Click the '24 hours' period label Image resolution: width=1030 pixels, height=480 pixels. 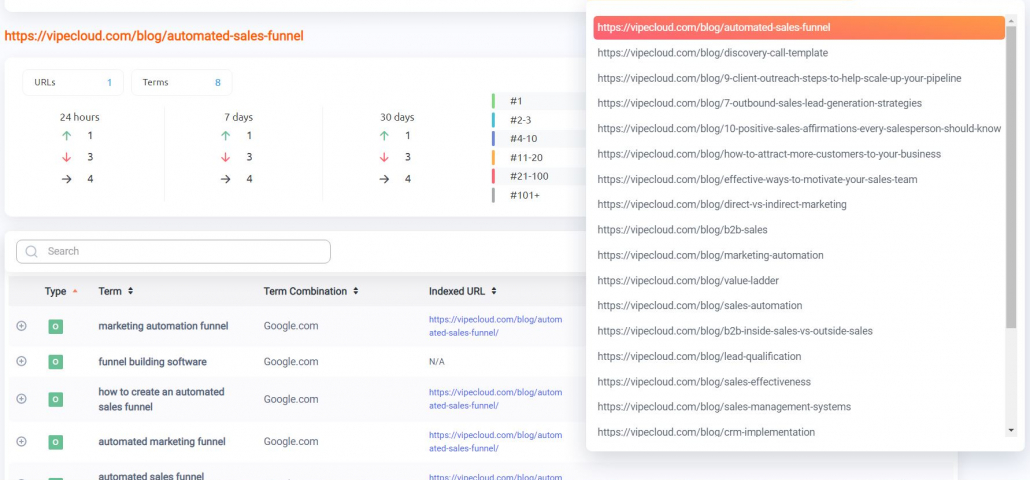click(79, 118)
